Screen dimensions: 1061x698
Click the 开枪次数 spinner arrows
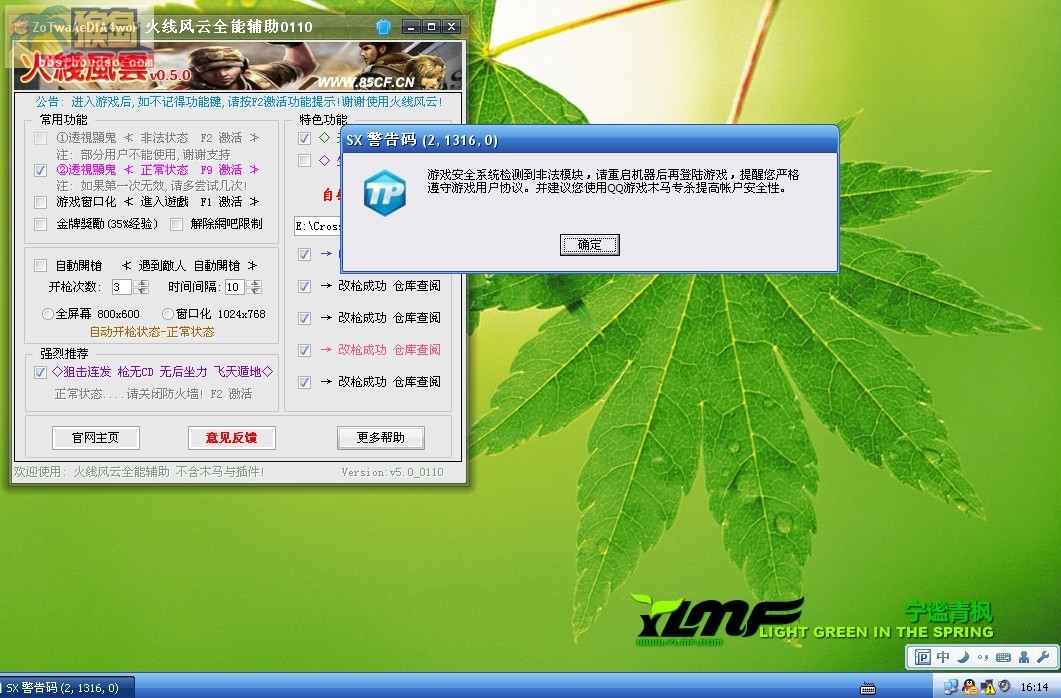(141, 287)
